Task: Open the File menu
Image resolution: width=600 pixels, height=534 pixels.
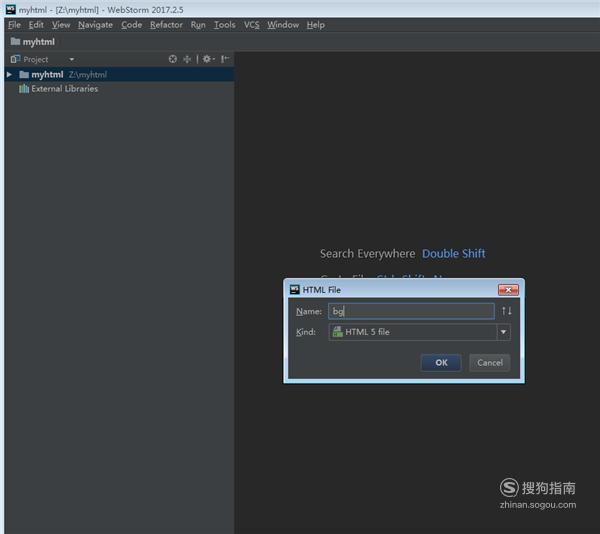Action: (x=14, y=25)
